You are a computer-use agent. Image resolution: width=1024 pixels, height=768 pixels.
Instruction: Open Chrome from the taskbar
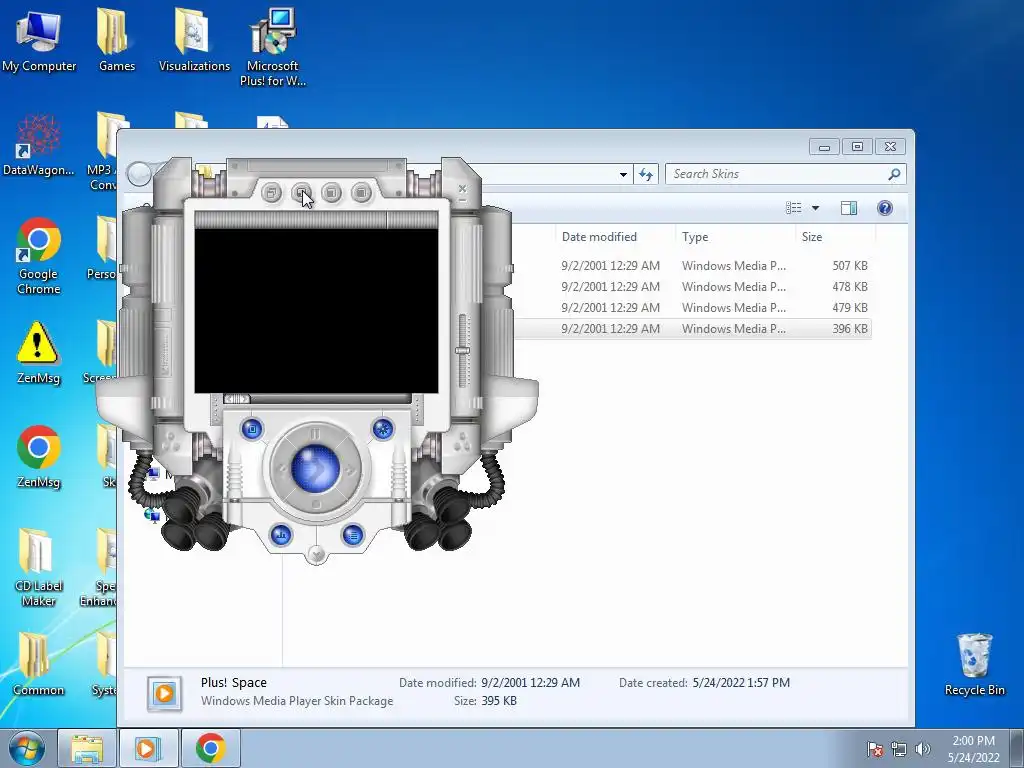[210, 748]
